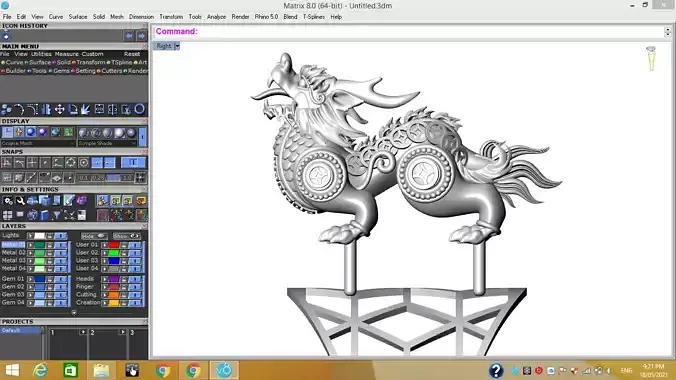Click the crosshair intersection snap icon

(32, 163)
